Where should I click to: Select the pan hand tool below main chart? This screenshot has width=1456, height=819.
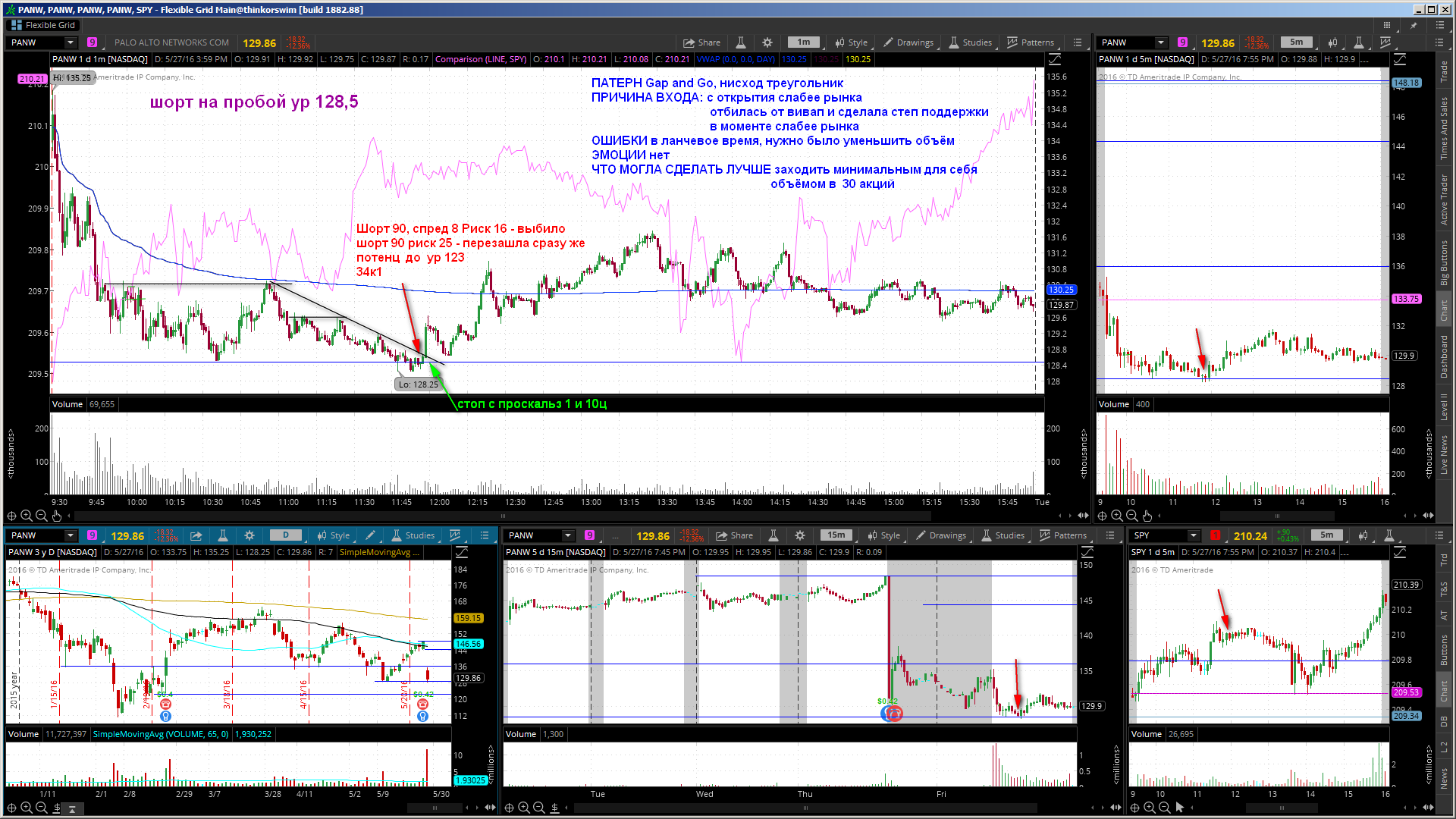tap(57, 516)
